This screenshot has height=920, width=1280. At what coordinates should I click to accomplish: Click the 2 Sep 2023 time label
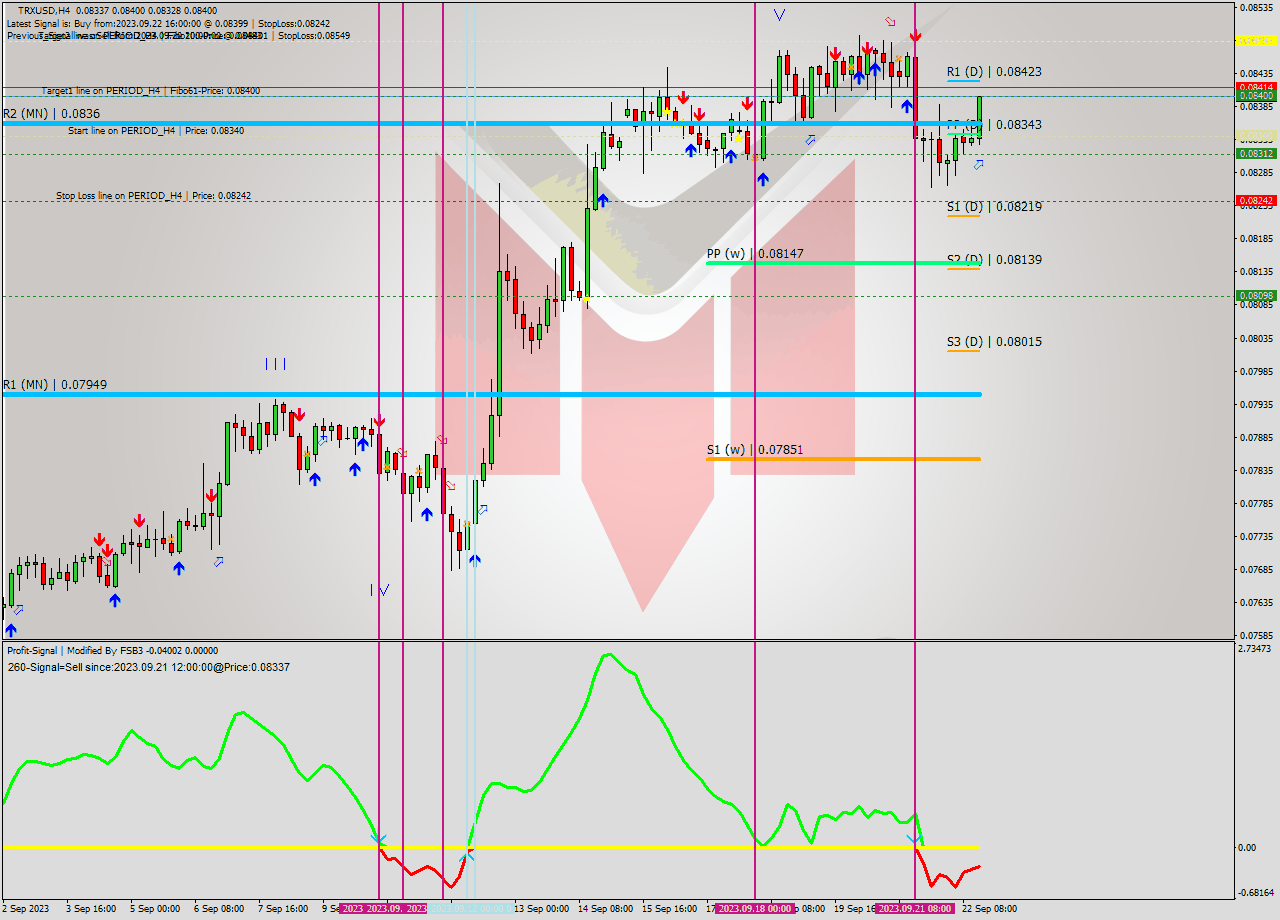click(25, 909)
